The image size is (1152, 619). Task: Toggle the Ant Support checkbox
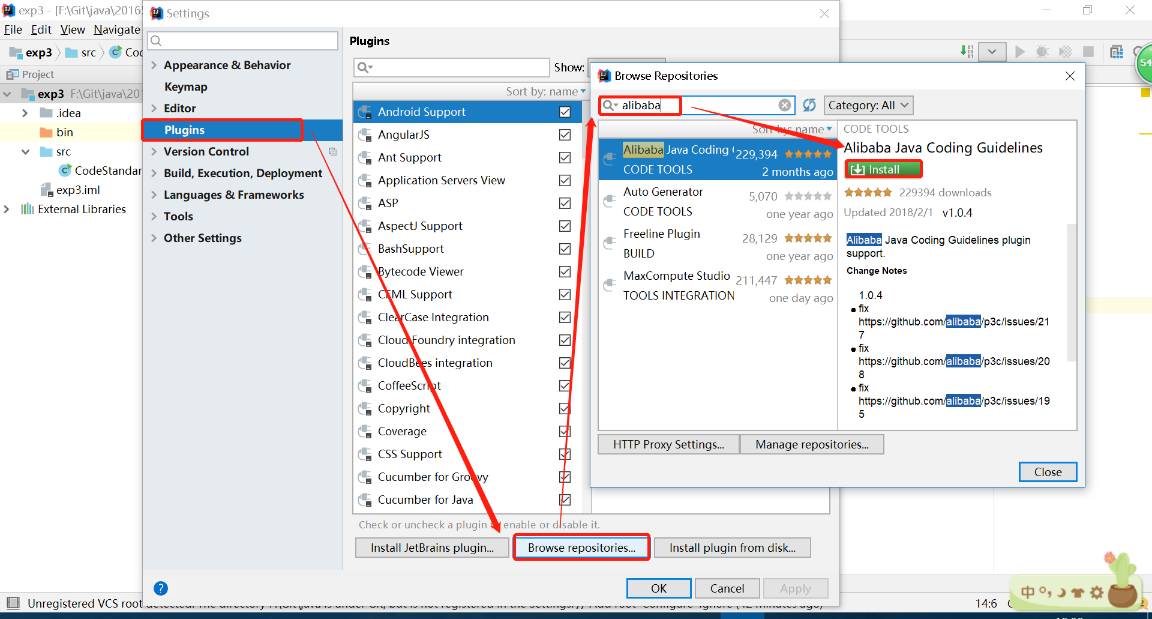click(564, 157)
